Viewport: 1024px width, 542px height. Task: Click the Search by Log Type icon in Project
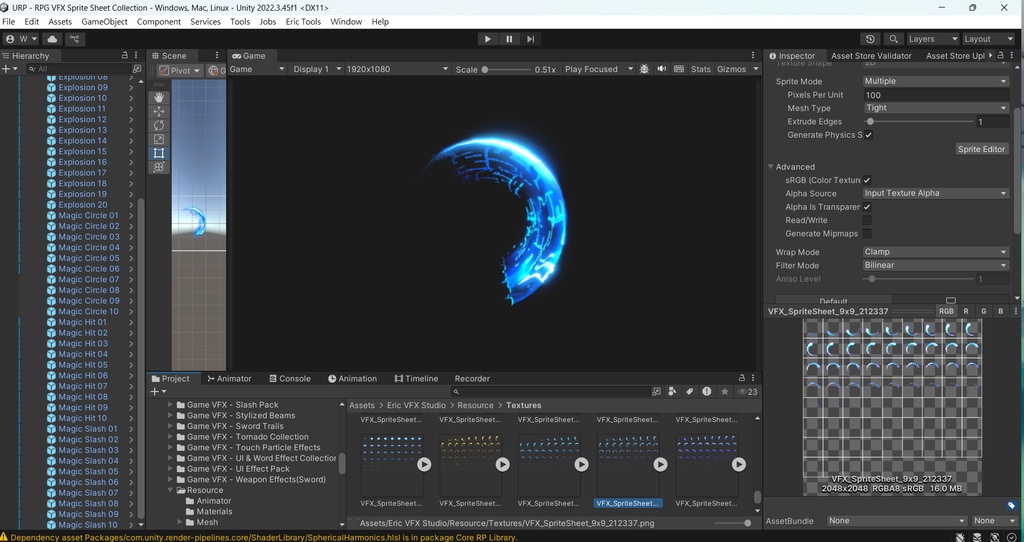[707, 392]
